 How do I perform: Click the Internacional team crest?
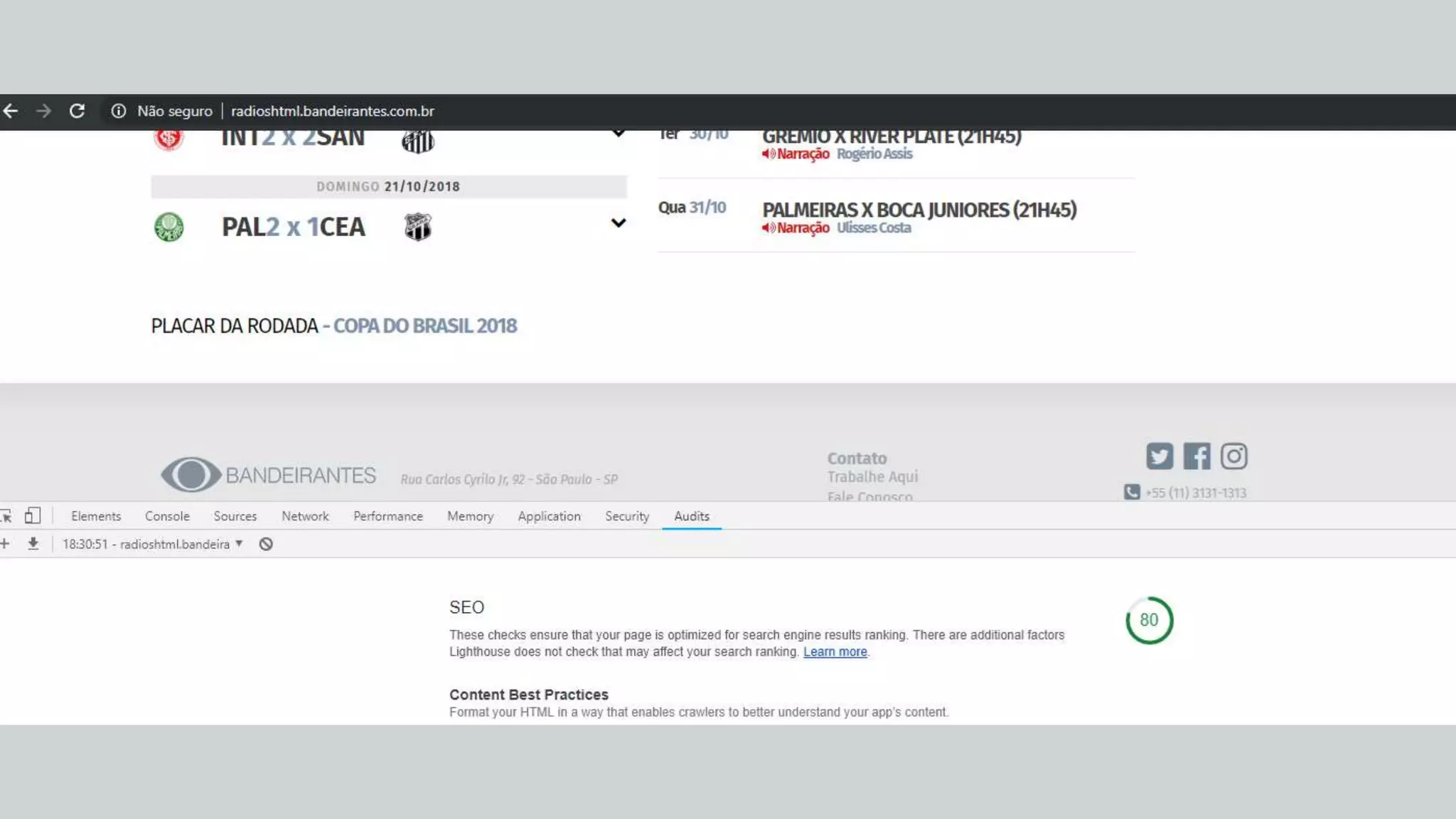169,139
